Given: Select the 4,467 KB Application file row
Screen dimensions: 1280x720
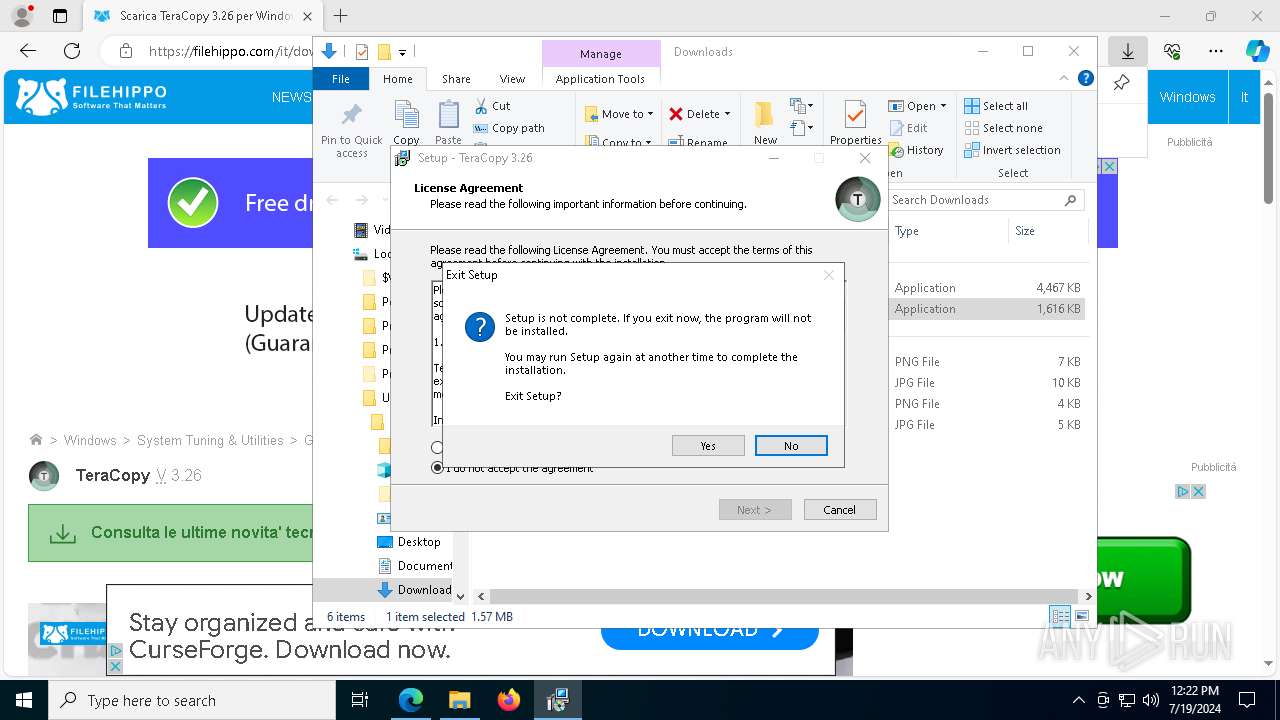Looking at the screenshot, I should pos(987,288).
